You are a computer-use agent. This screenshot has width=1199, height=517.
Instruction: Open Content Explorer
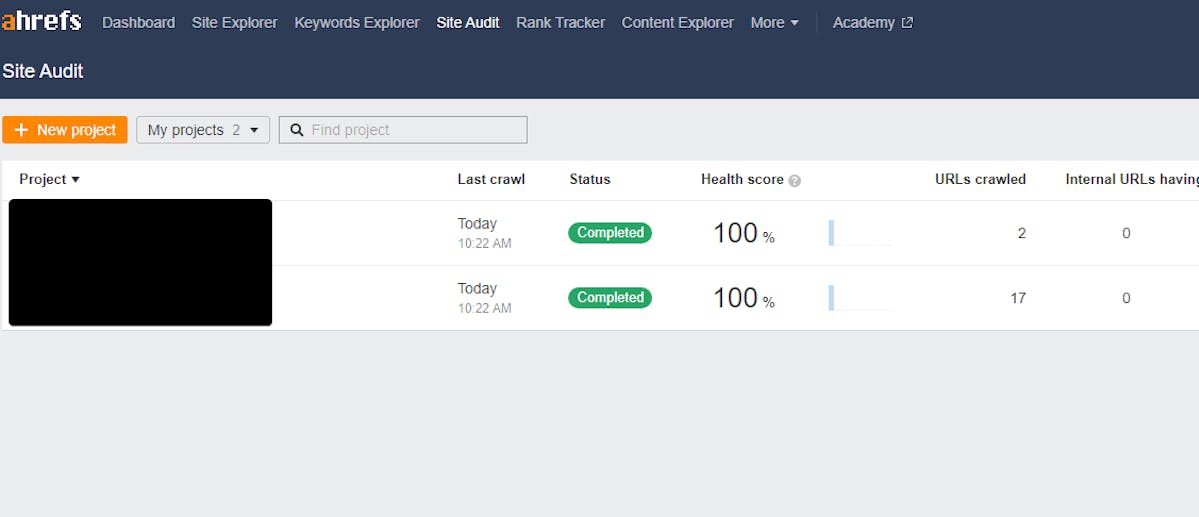coord(677,23)
